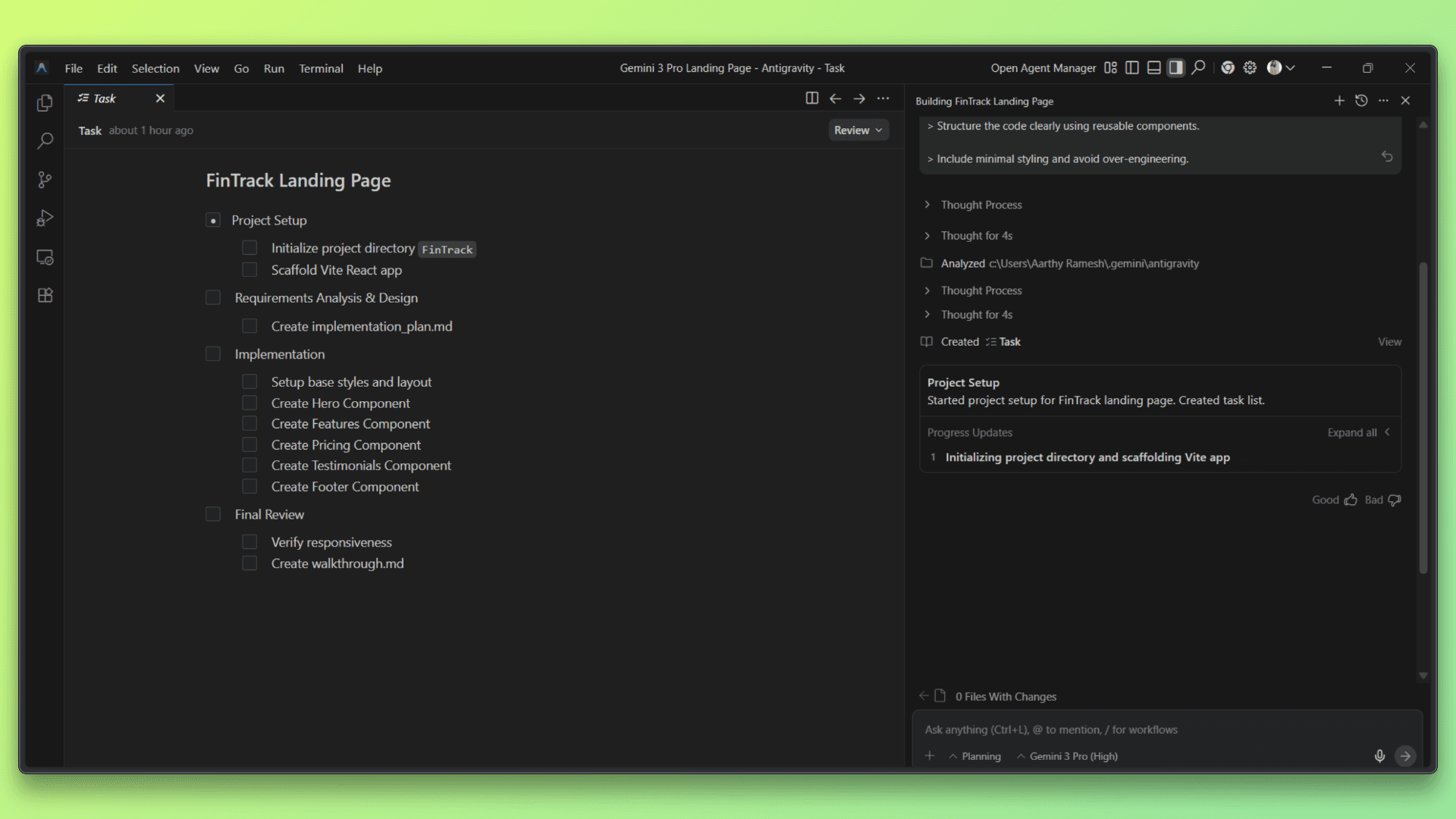Check the Verify responsiveness checkbox
The image size is (1456, 819).
(249, 542)
